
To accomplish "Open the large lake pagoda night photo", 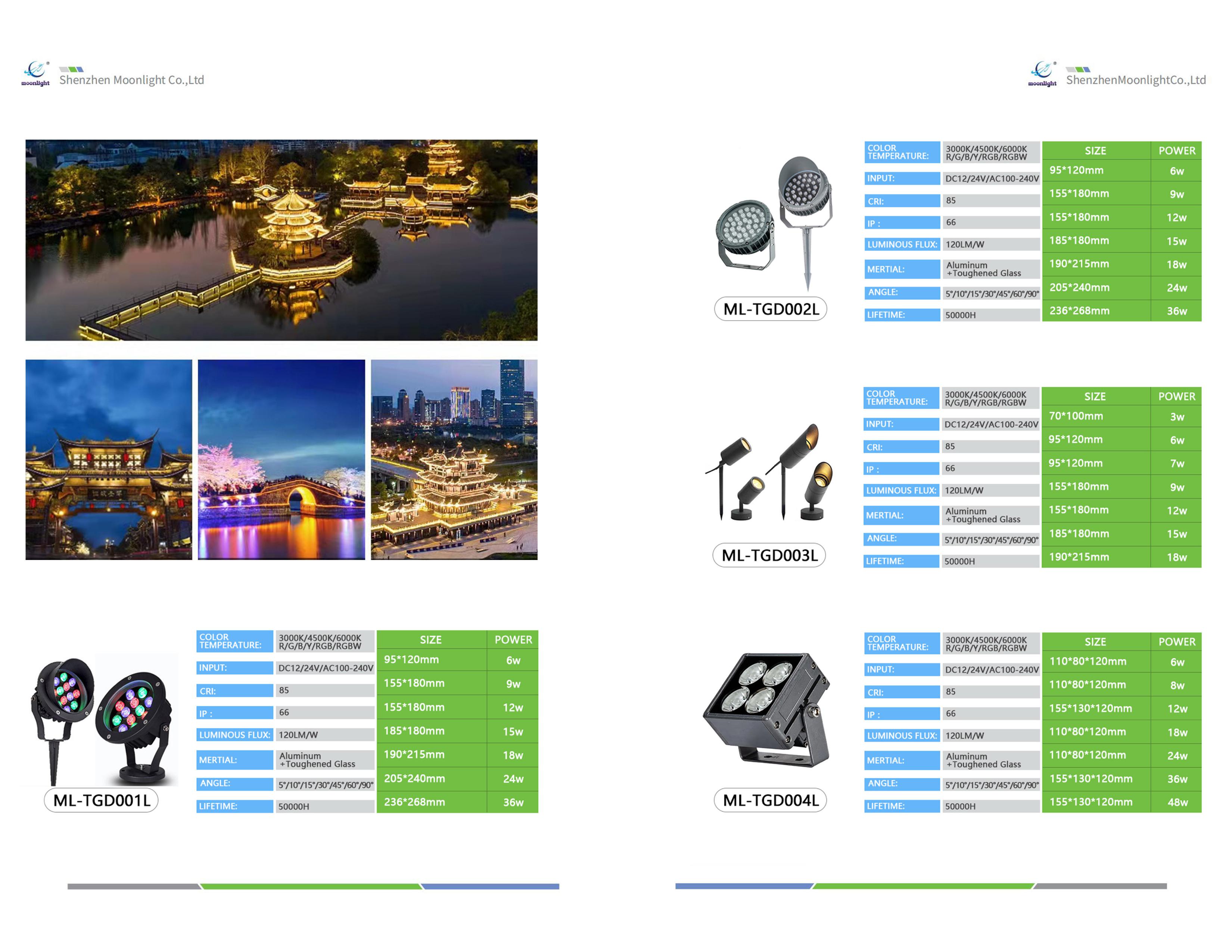I will pos(281,240).
